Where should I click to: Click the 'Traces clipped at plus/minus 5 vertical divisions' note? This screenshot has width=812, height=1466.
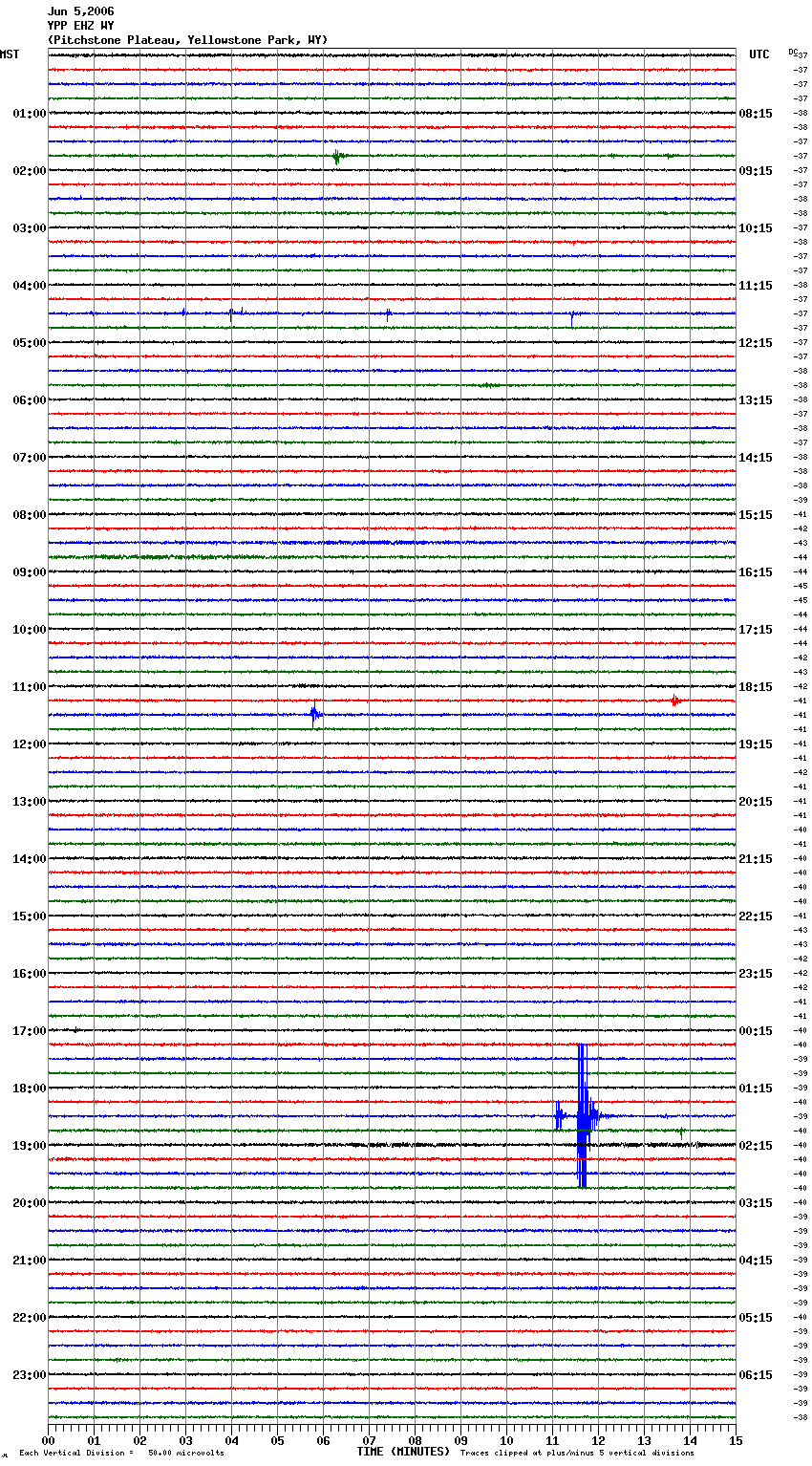point(577,1453)
